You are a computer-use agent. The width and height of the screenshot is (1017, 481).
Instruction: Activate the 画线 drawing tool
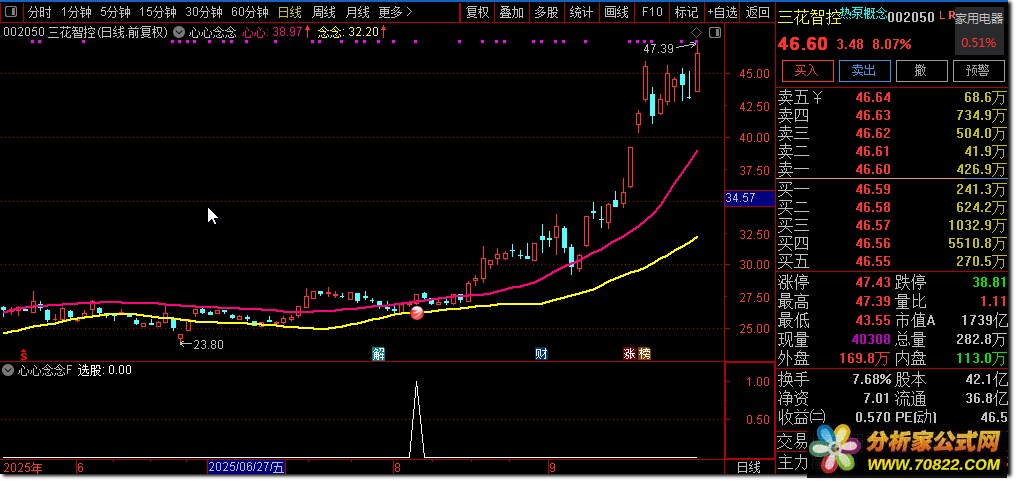click(x=616, y=12)
